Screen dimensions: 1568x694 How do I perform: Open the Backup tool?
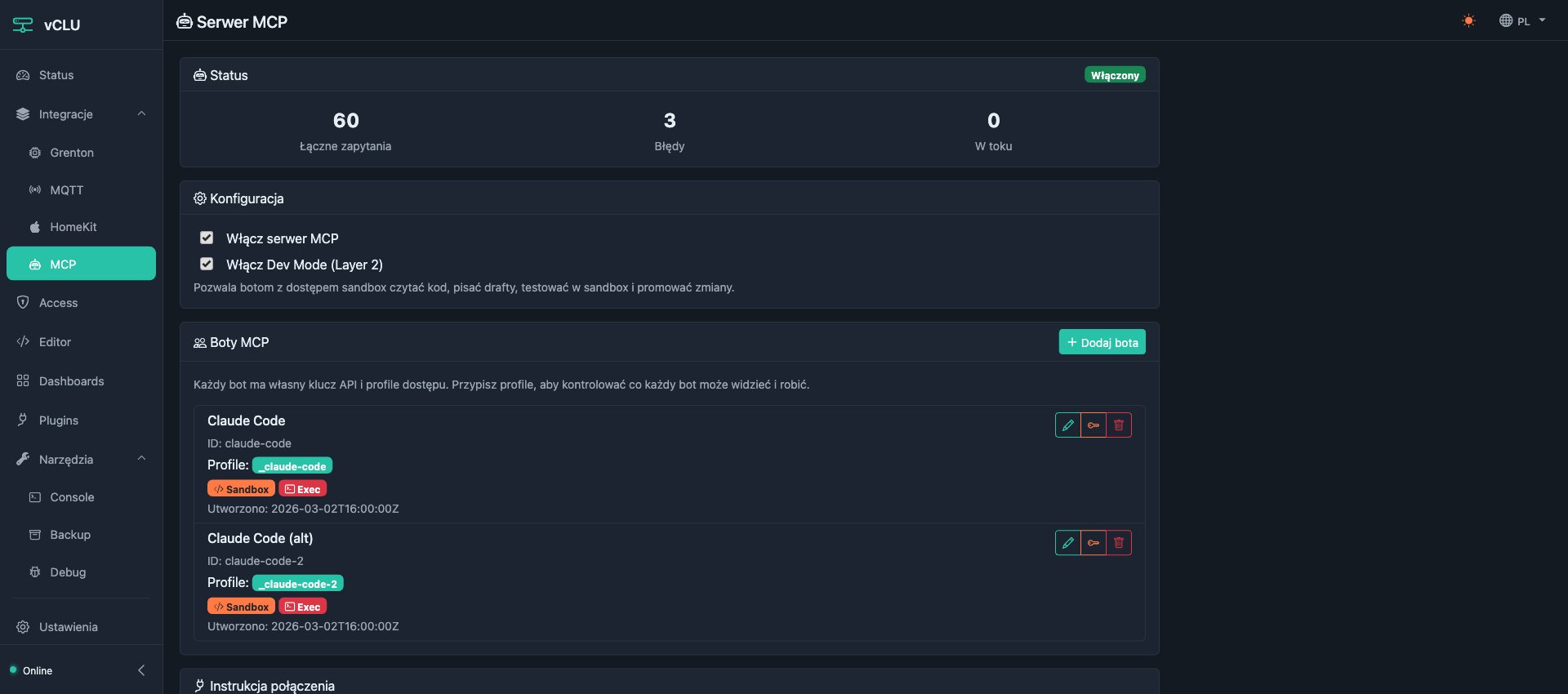click(x=81, y=535)
